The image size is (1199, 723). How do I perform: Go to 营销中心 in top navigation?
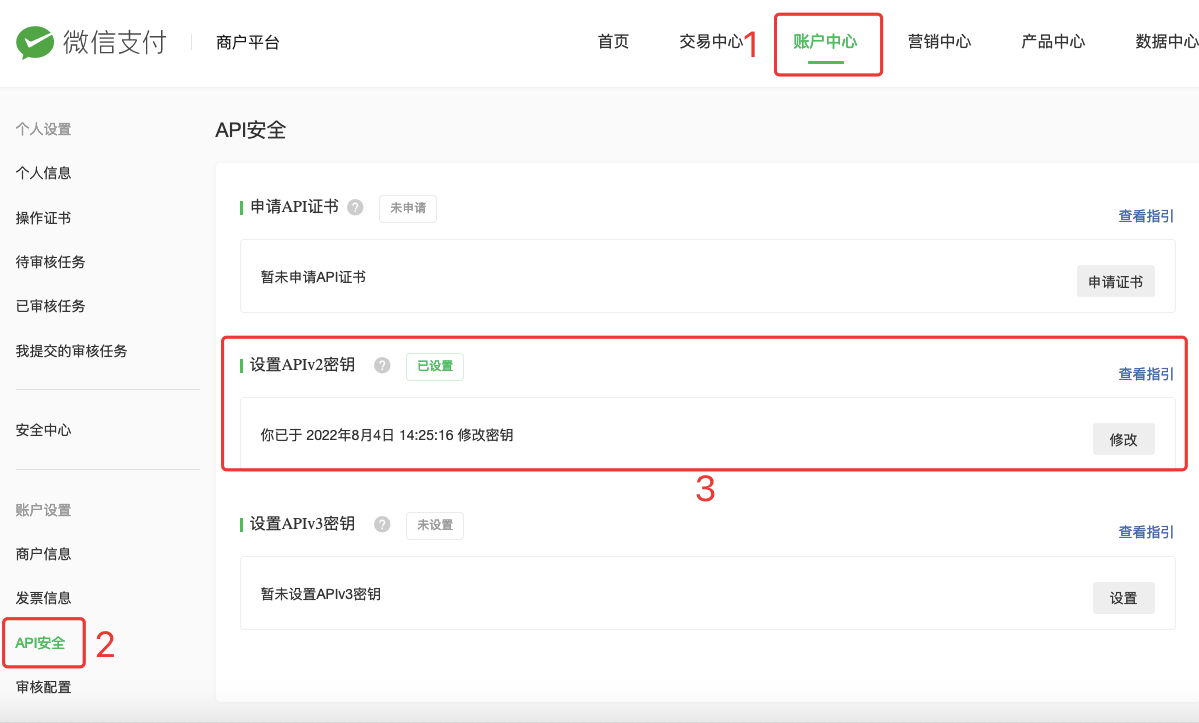[x=939, y=41]
